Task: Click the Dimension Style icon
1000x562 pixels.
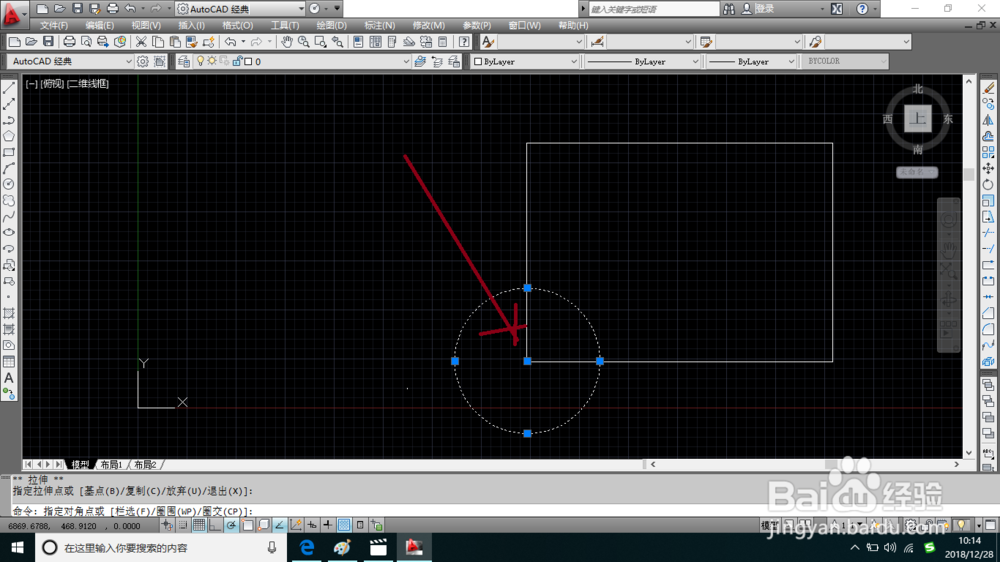Action: pos(597,42)
